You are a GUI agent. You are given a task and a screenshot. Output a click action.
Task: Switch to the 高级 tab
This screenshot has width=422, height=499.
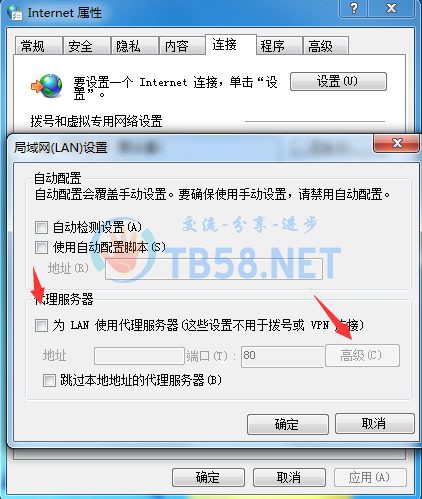point(326,46)
